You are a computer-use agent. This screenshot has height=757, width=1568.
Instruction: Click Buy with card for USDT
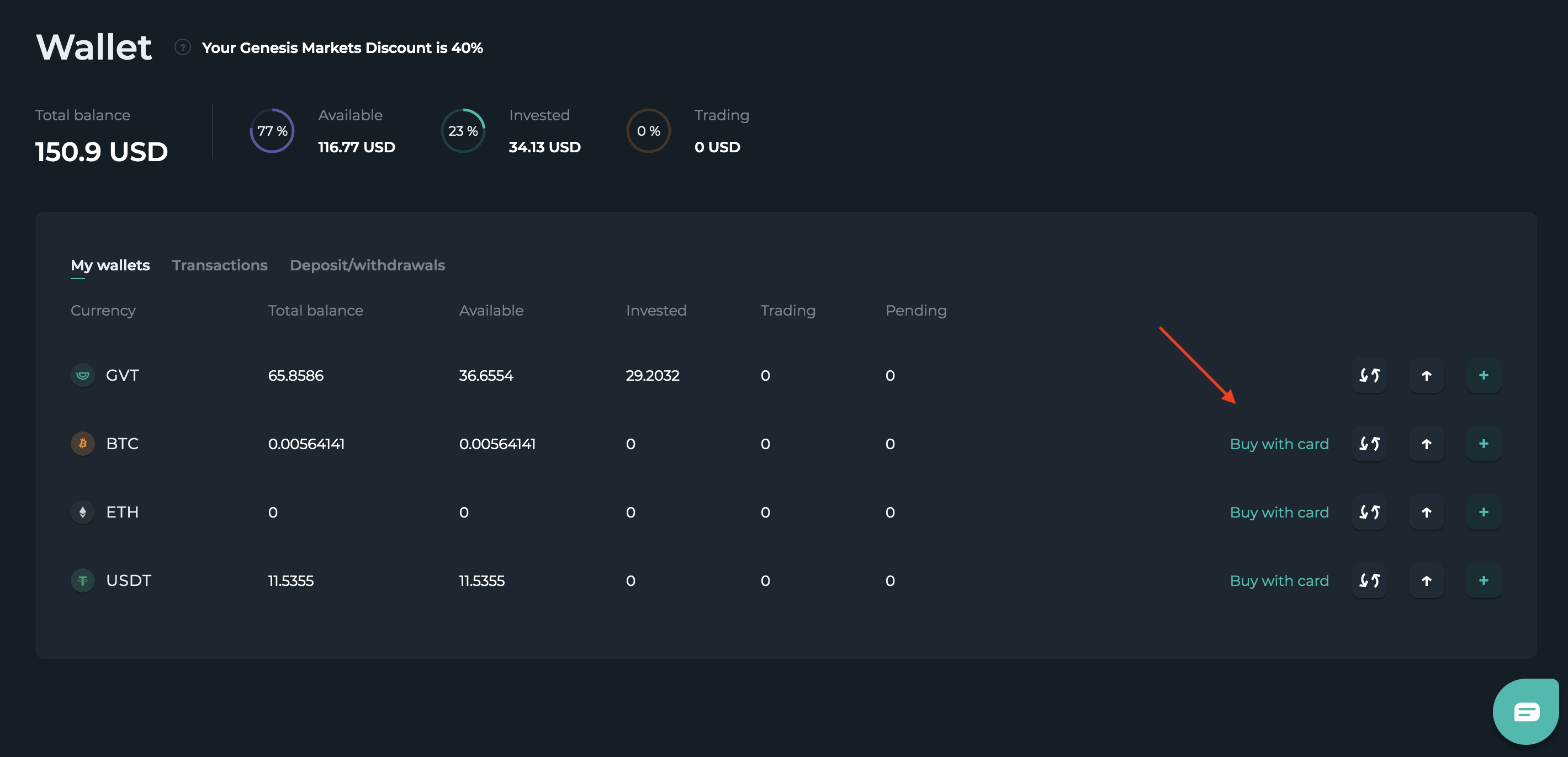click(1279, 580)
